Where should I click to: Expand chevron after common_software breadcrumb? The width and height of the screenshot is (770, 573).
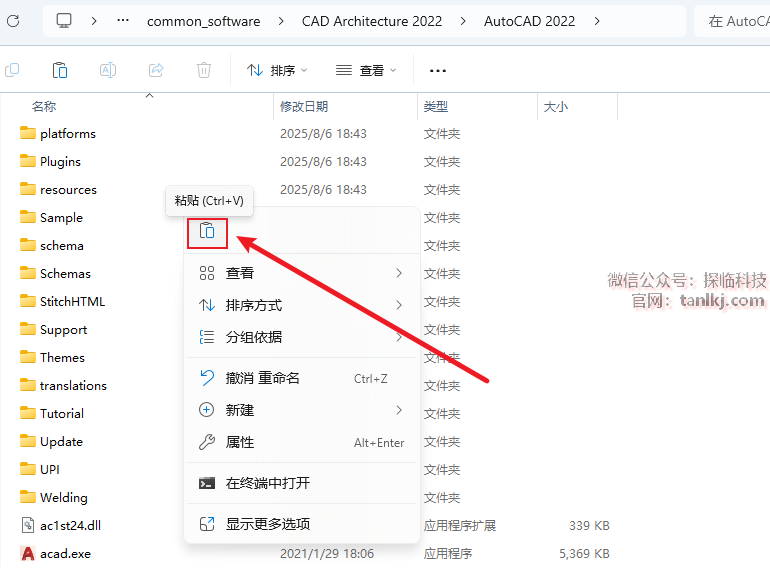coord(281,21)
